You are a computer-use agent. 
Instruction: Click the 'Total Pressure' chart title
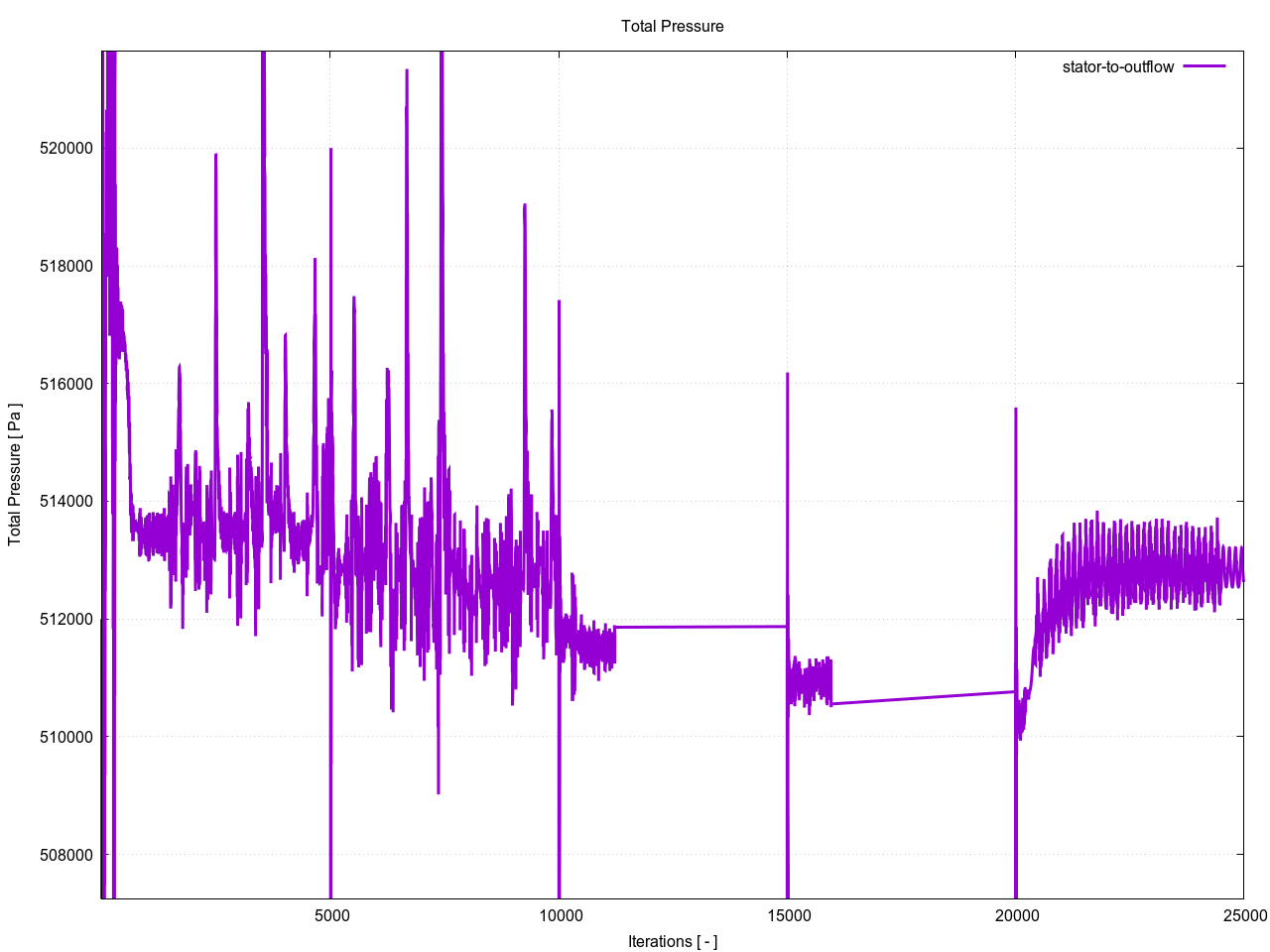point(672,27)
